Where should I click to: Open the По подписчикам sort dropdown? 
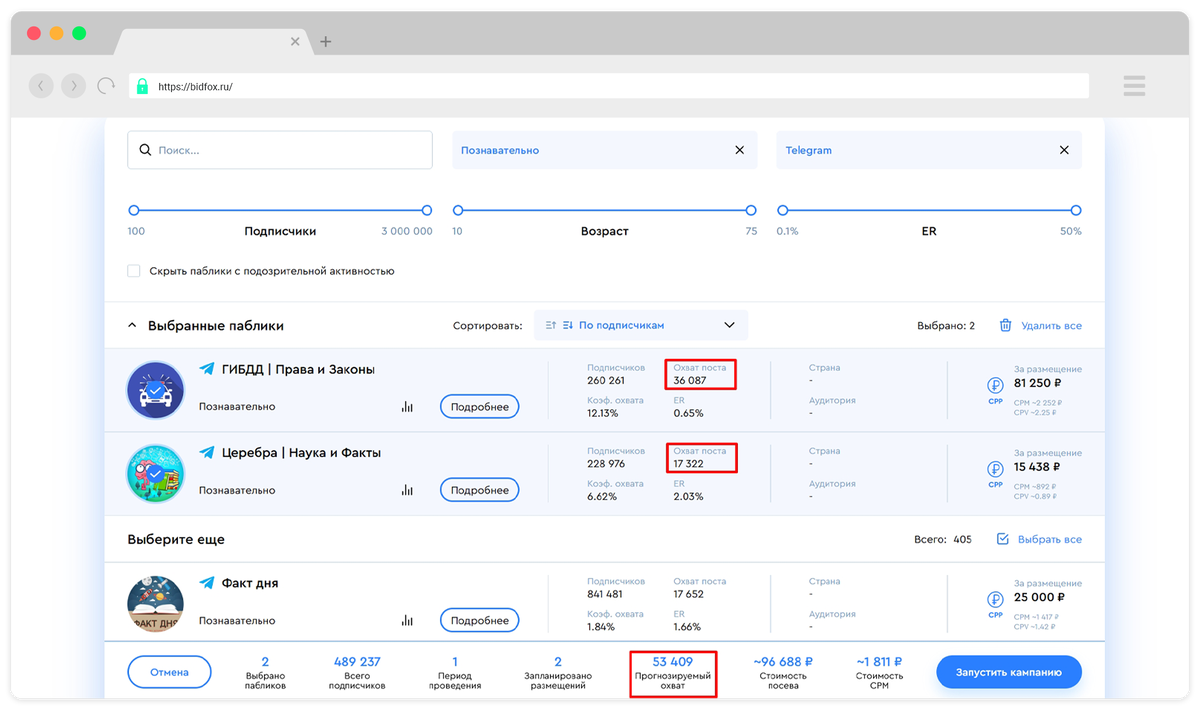[x=641, y=325]
